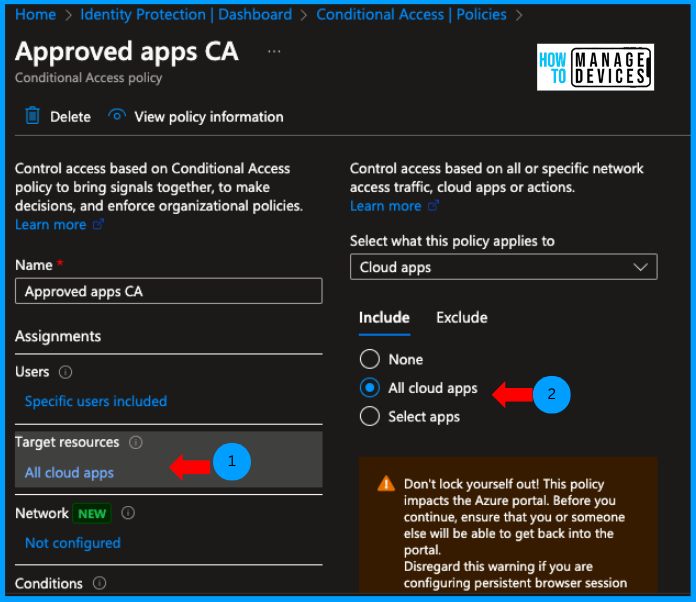Click the Users label
This screenshot has height=602, width=696.
[32, 372]
